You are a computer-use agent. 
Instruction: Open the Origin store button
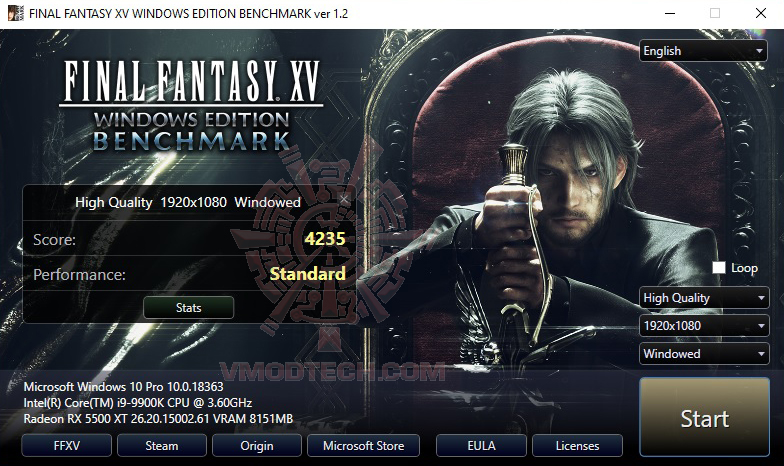point(257,446)
